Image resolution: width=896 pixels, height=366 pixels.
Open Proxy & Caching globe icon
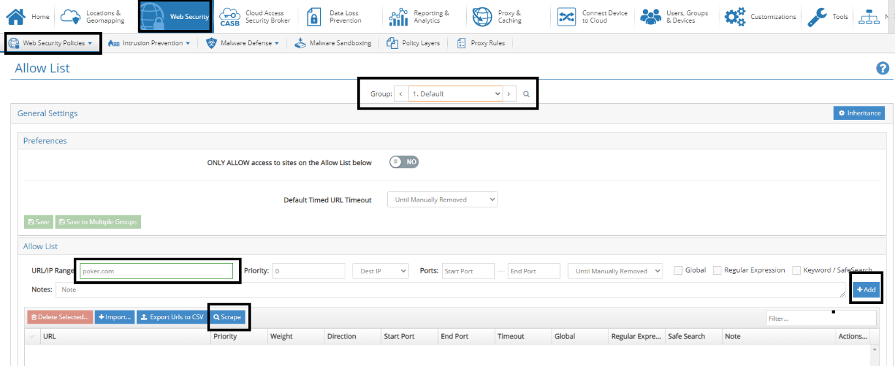point(483,17)
